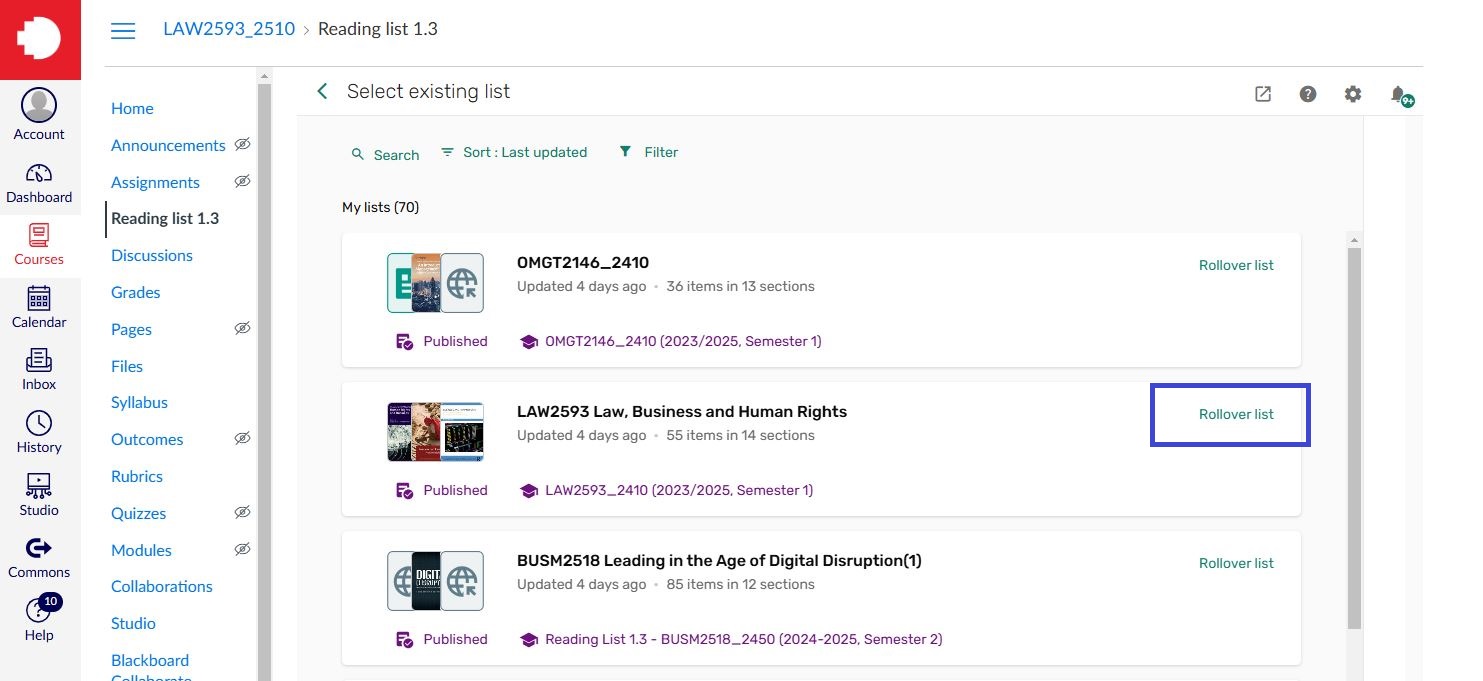Click the visibility eye icon next to Pages

[x=242, y=328]
